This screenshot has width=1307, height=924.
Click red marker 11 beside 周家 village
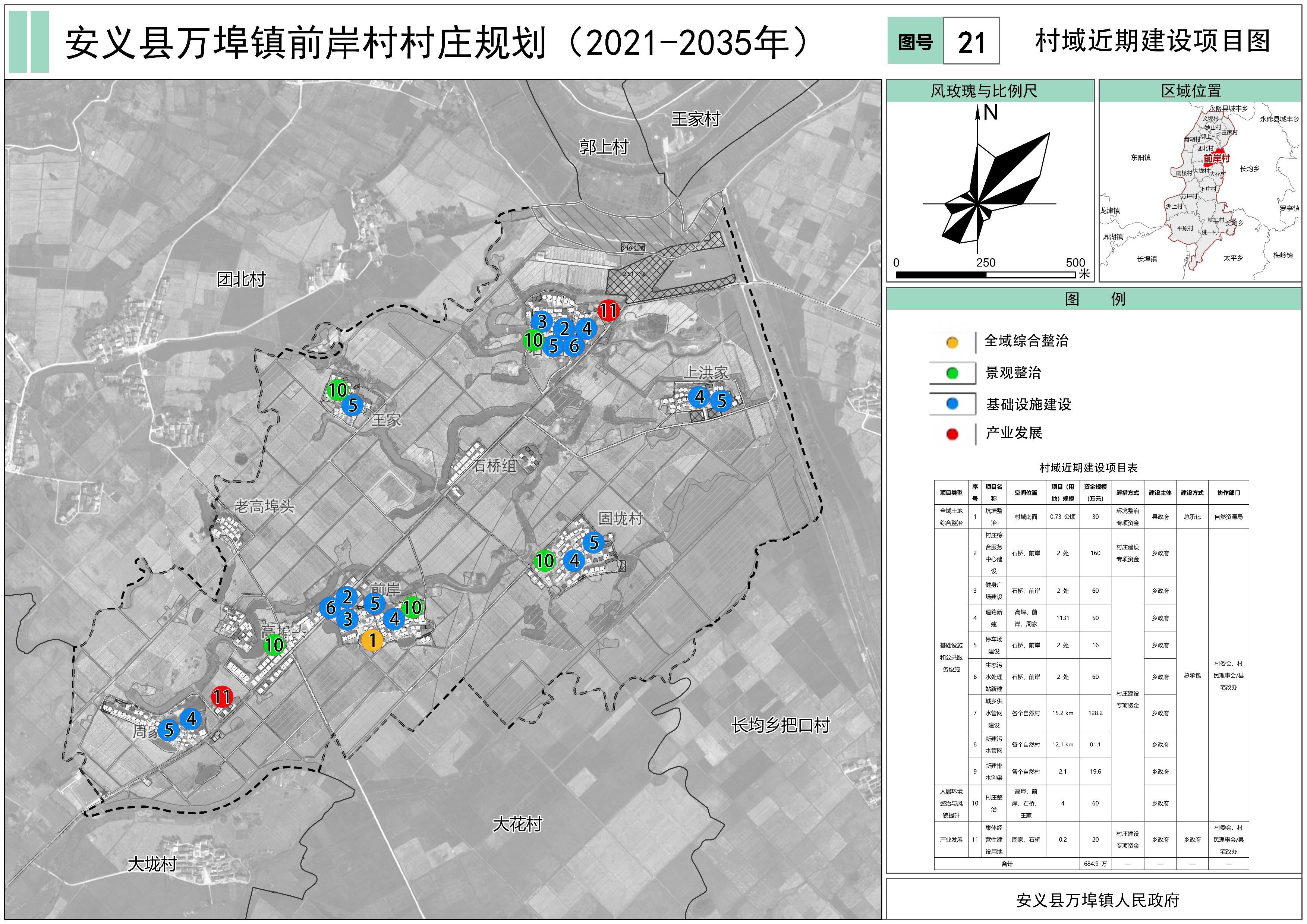[x=222, y=696]
